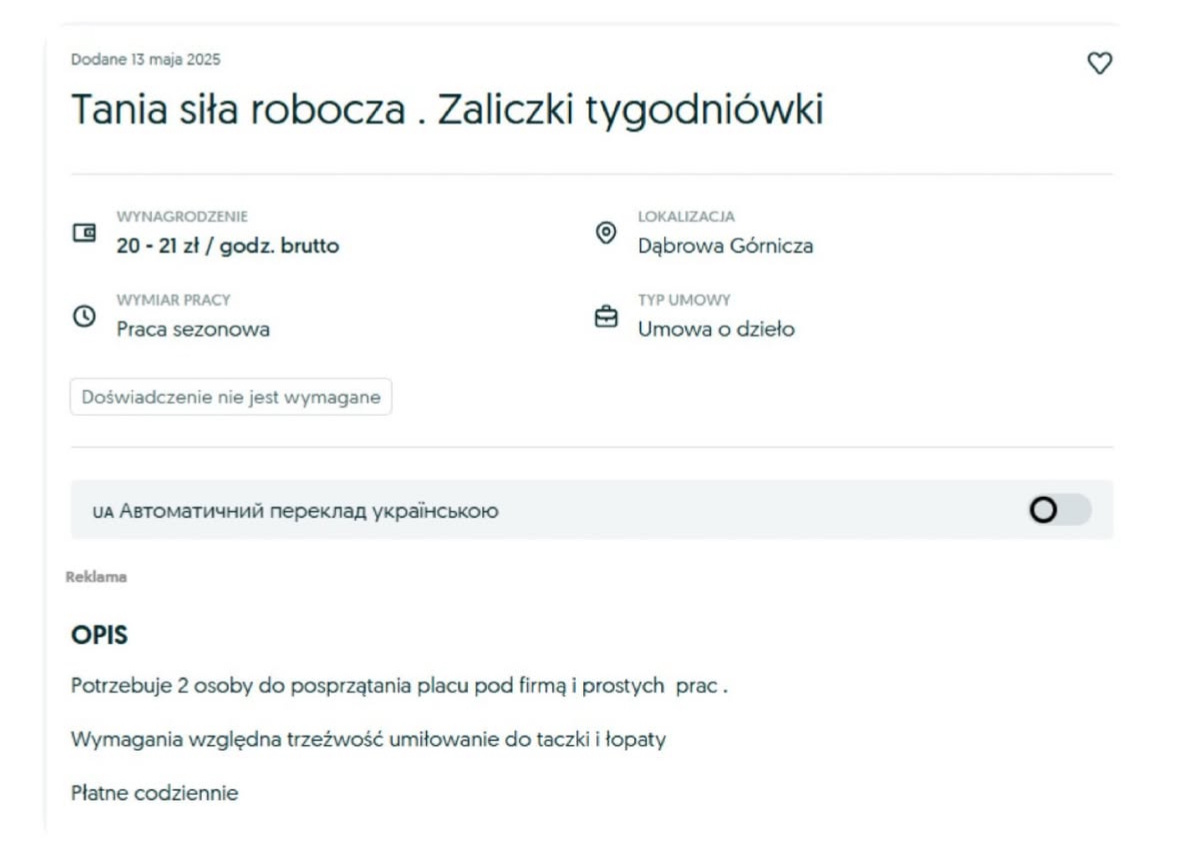Save the job offer with the heart icon

[x=1099, y=63]
